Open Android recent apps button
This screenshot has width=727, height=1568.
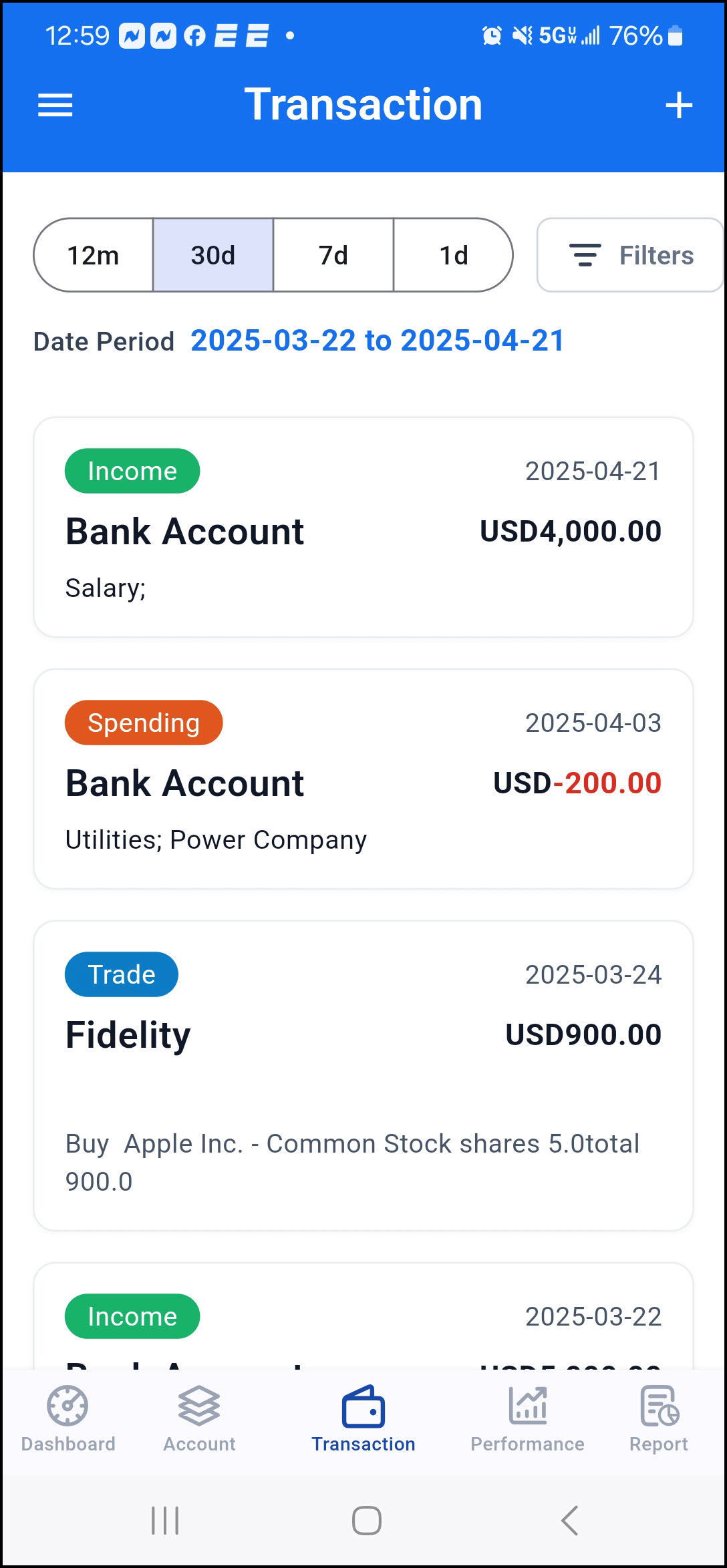coord(165,1521)
